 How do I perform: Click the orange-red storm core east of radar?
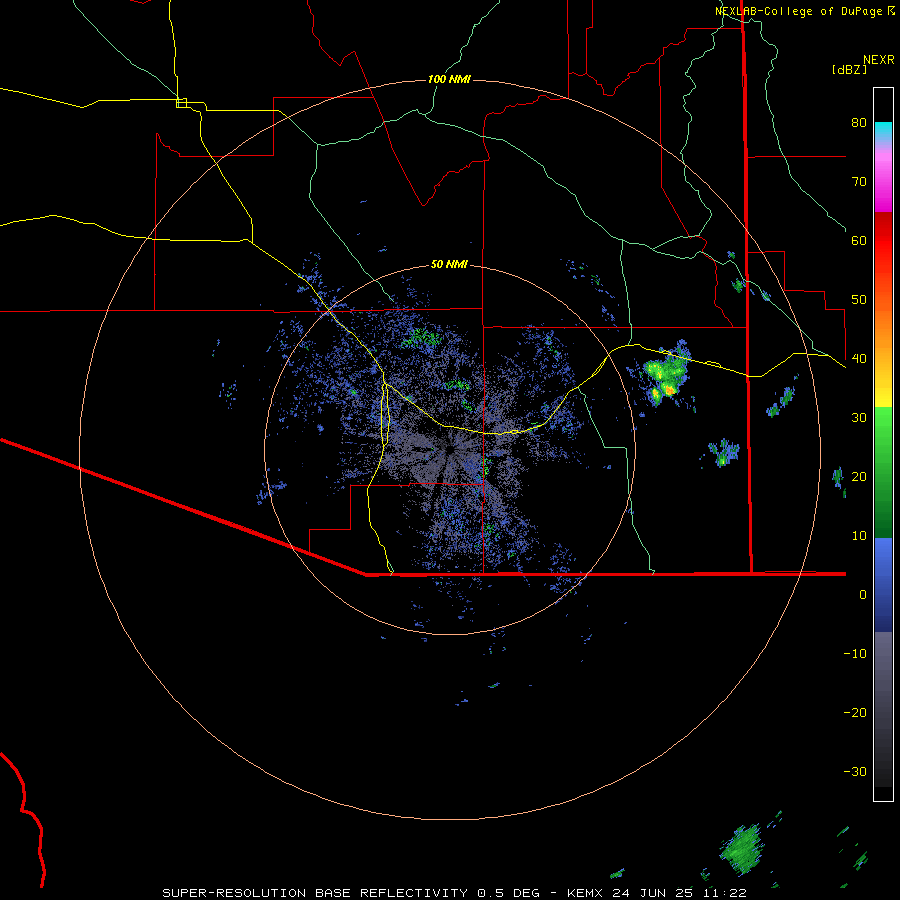coord(669,390)
